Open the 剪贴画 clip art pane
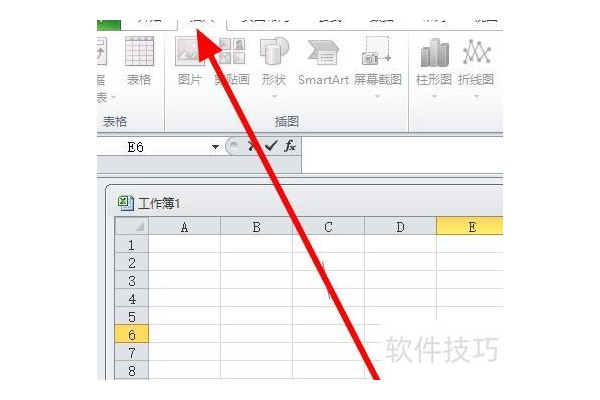Image resolution: width=600 pixels, height=400 pixels. coord(232,61)
